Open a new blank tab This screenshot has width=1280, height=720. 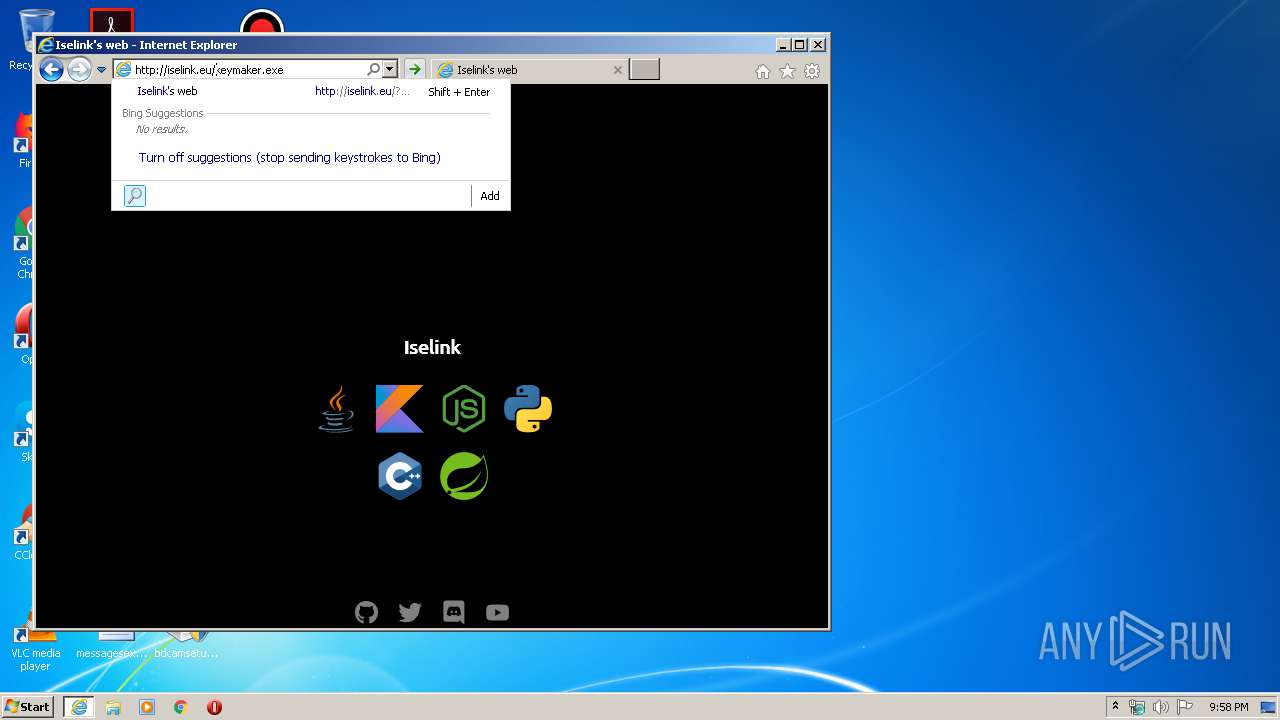click(x=644, y=70)
